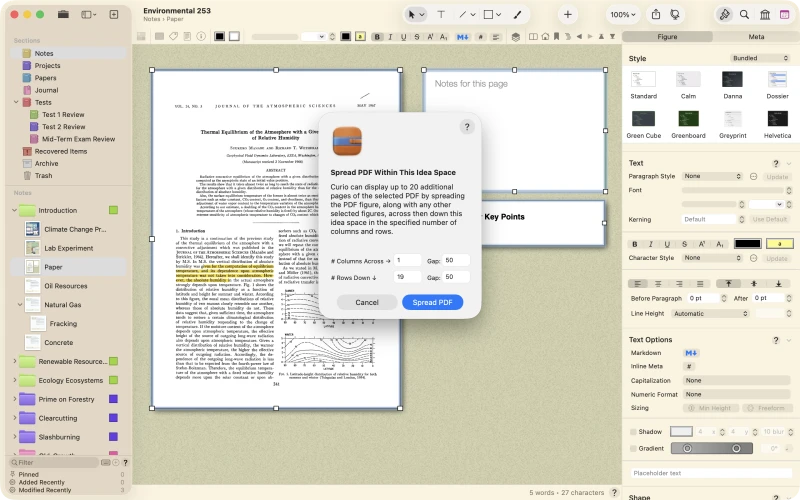The width and height of the screenshot is (800, 500).
Task: Open the Lab Experiment idea space
Action: click(x=68, y=248)
